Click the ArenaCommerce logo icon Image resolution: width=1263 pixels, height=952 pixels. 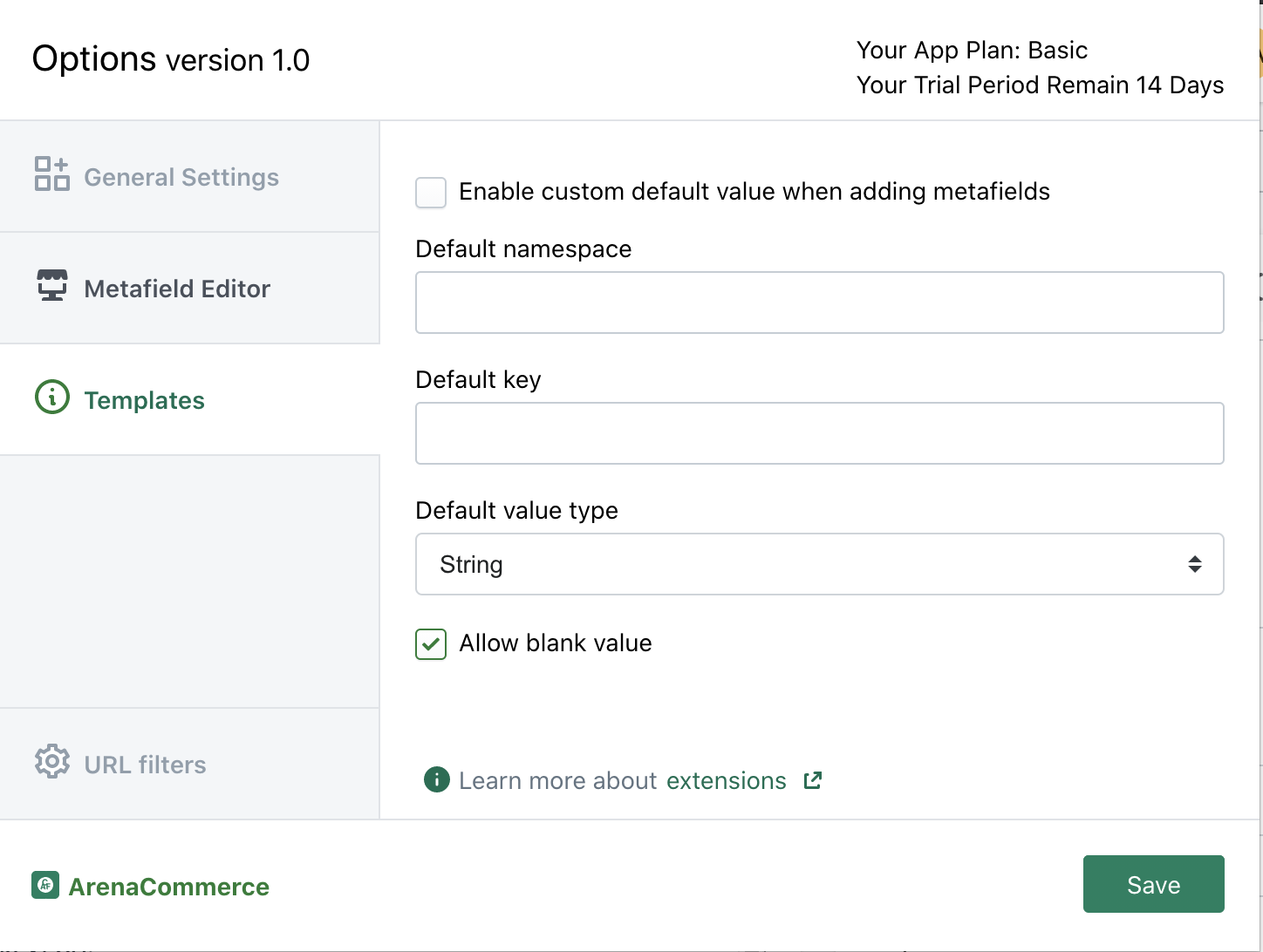click(x=45, y=885)
